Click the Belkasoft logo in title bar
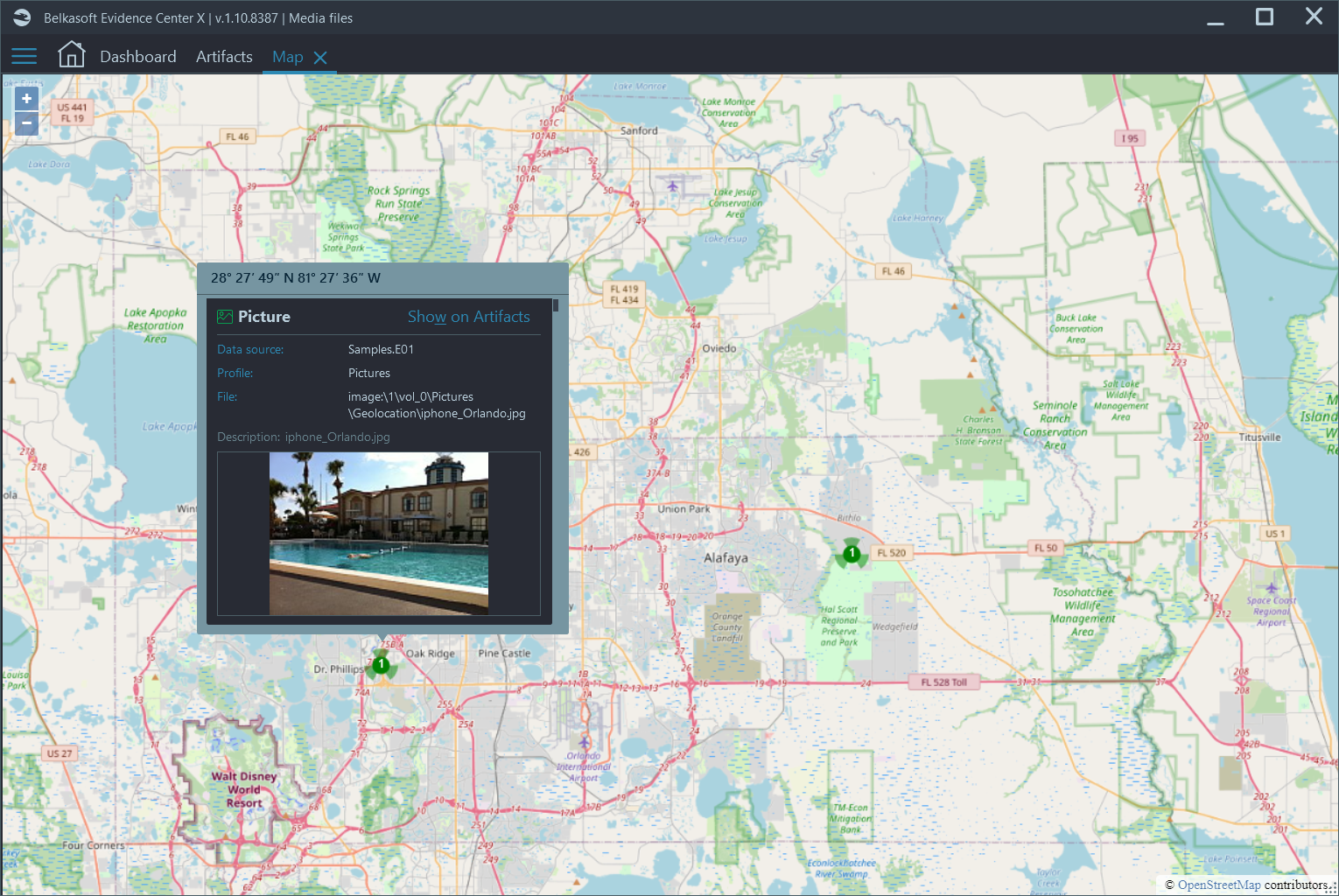The width and height of the screenshot is (1339, 896). pyautogui.click(x=22, y=17)
